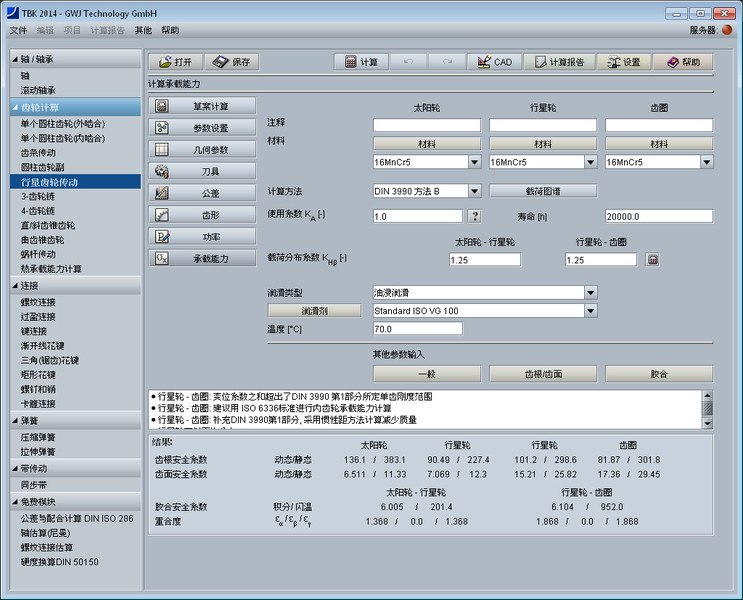Viewport: 743px width, 600px height.
Task: Click the 帮助 help book button
Action: tap(684, 62)
